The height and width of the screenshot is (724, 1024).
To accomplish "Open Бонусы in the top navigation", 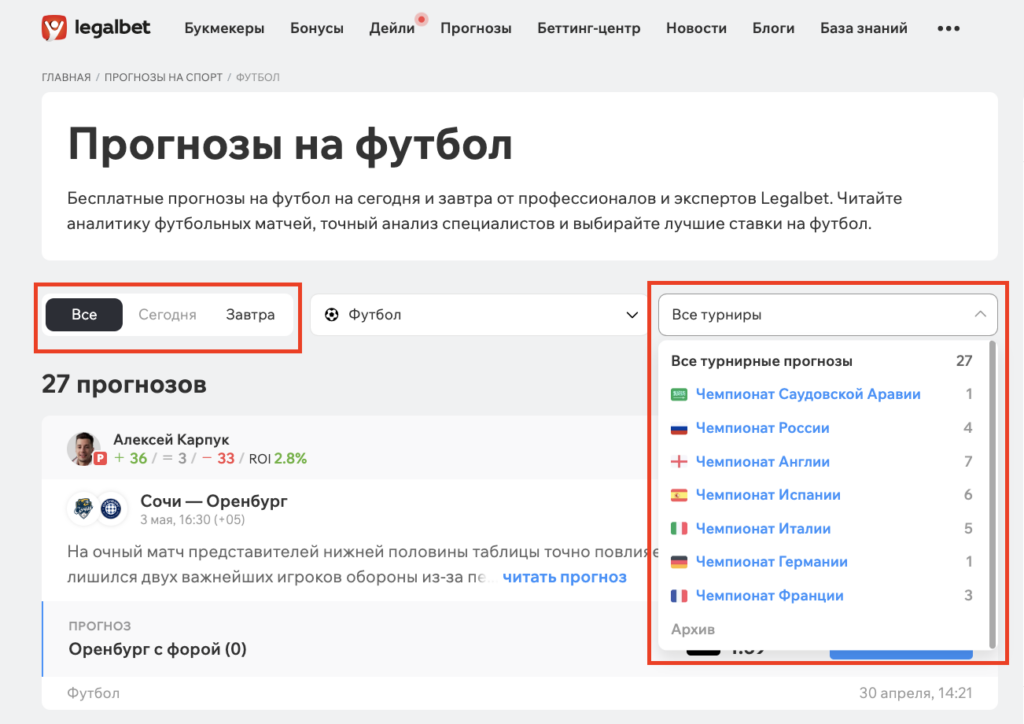I will 317,29.
